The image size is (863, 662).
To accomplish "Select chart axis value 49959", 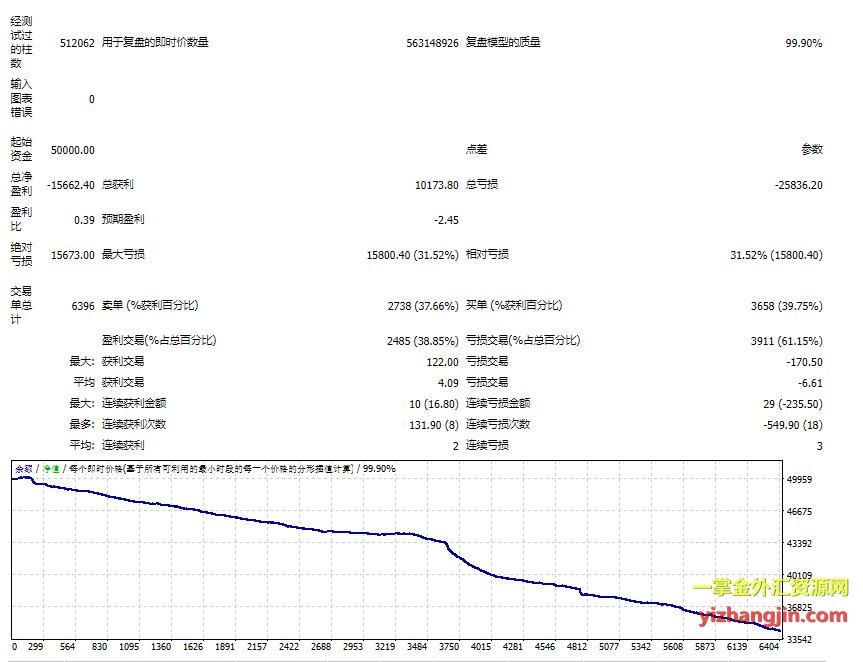I will pyautogui.click(x=799, y=480).
